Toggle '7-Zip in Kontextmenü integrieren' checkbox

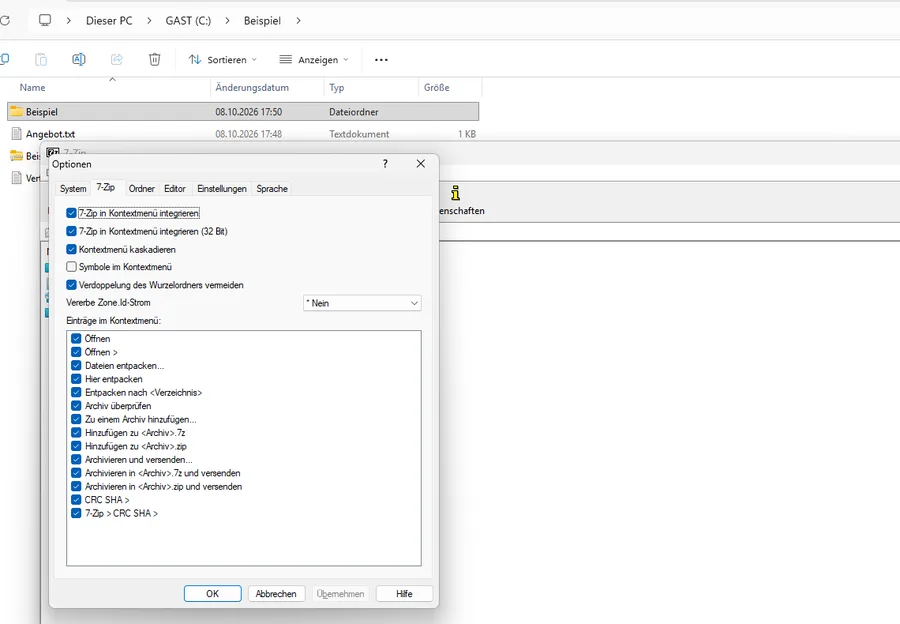(71, 213)
